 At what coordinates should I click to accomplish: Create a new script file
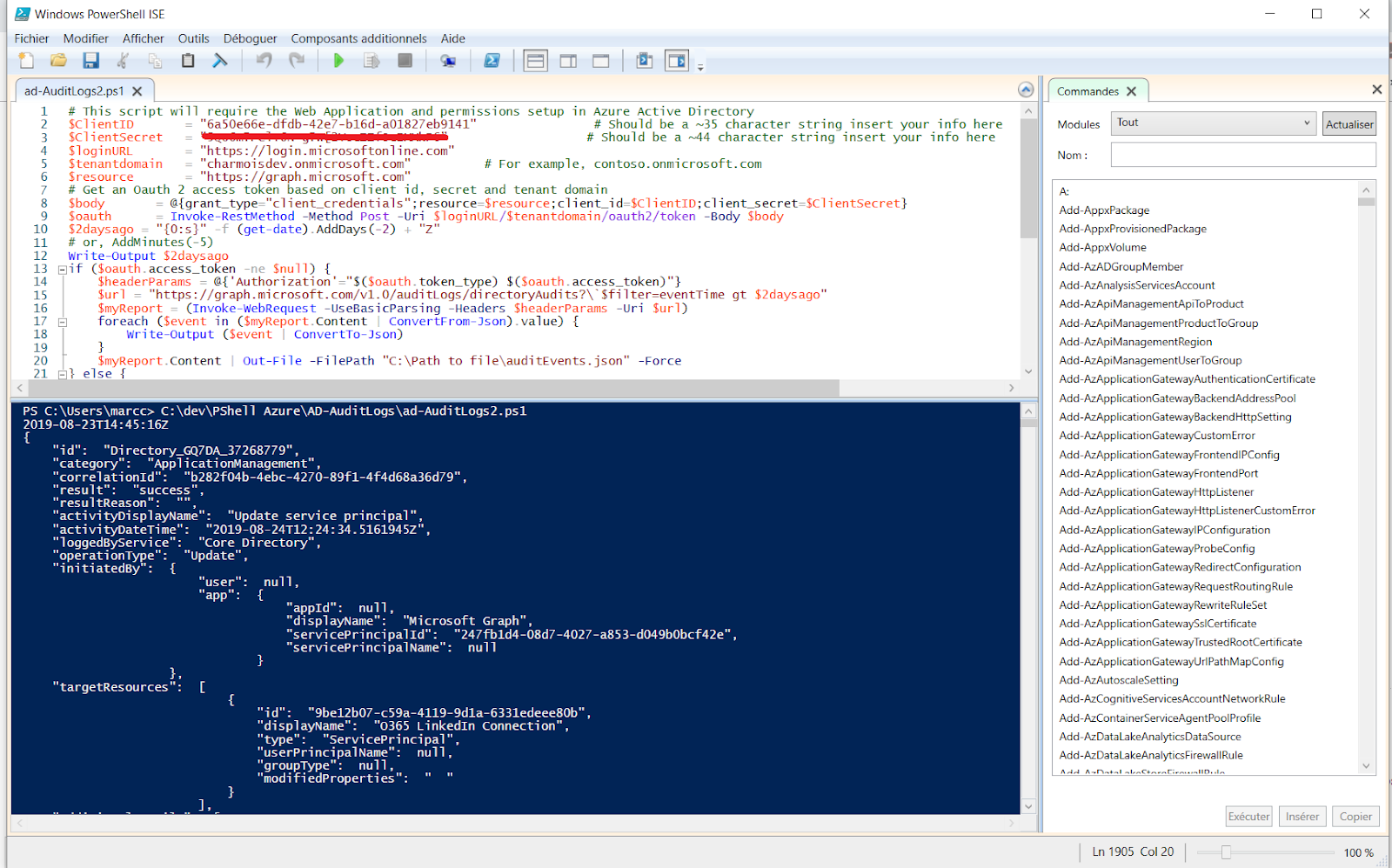point(26,60)
